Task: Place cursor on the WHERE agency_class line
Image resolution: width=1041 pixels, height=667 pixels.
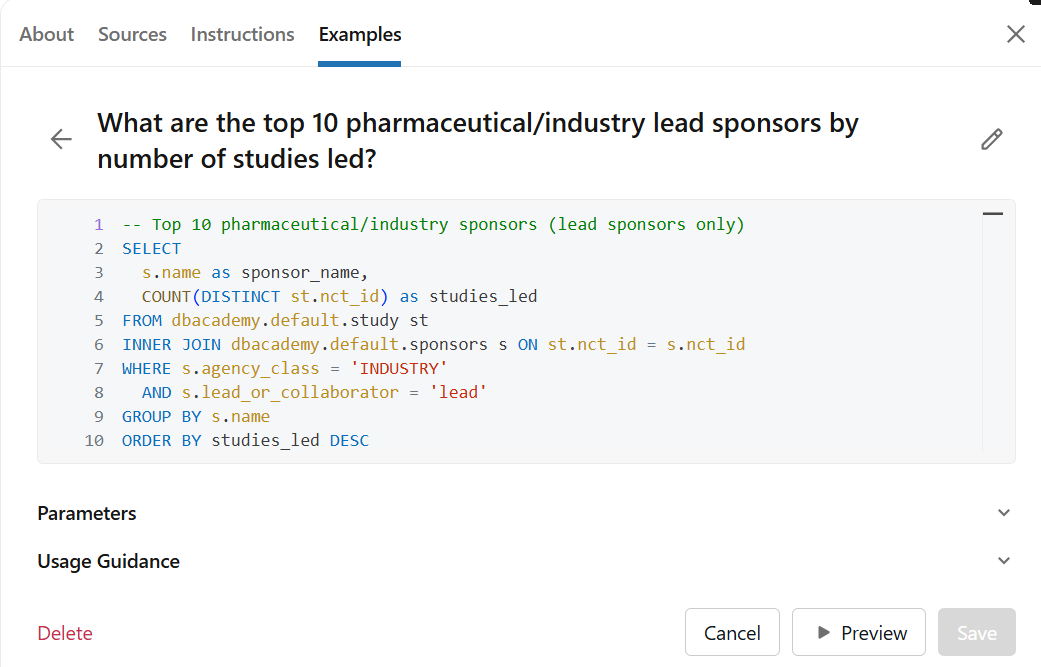Action: [x=285, y=368]
